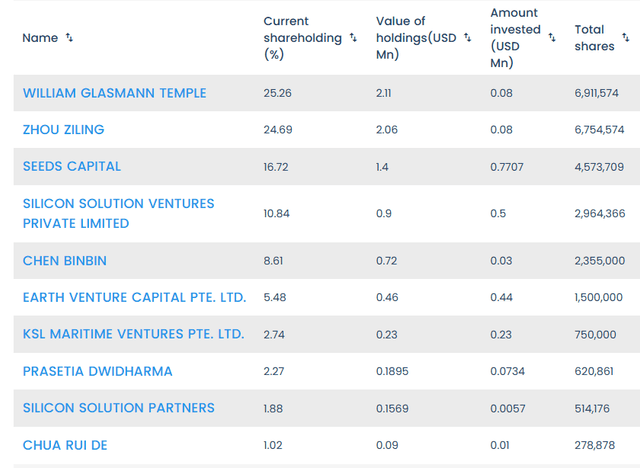Click the Amount invested (USD Mn) header label

click(515, 38)
